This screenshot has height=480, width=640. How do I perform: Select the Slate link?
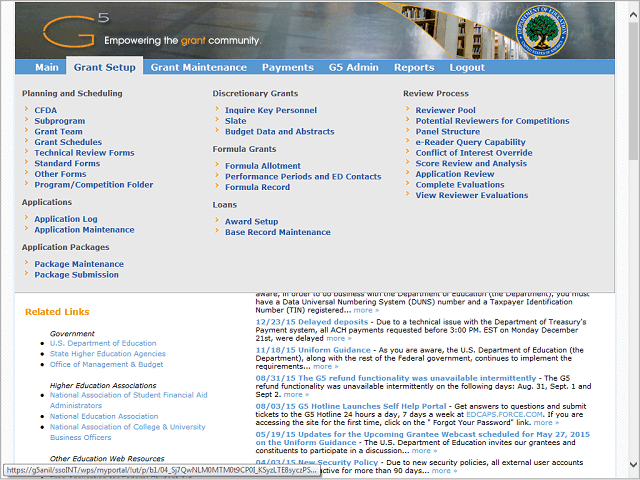point(236,121)
